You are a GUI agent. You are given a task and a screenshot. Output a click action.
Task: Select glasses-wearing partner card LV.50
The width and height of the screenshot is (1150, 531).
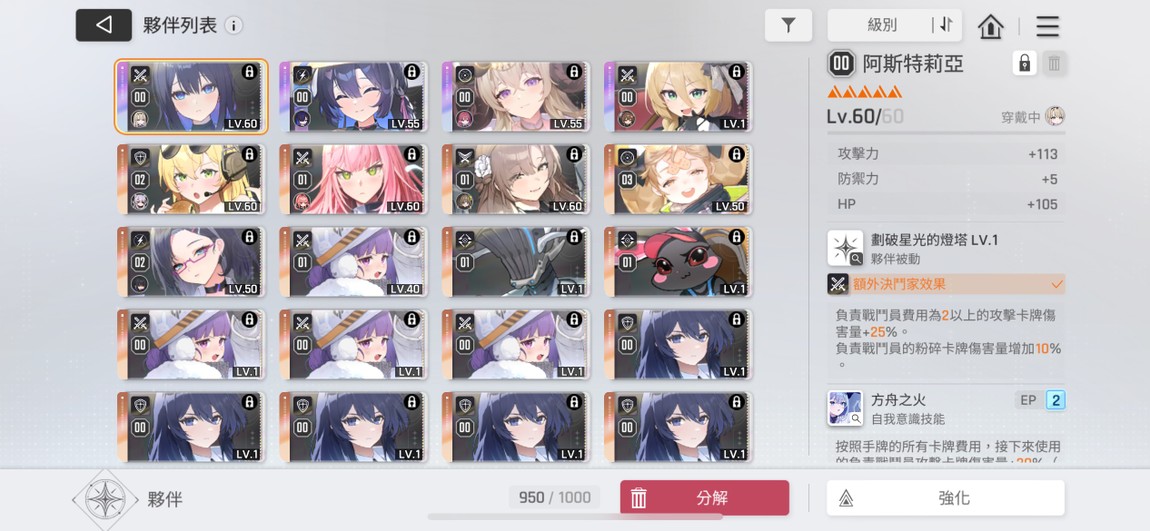[191, 261]
